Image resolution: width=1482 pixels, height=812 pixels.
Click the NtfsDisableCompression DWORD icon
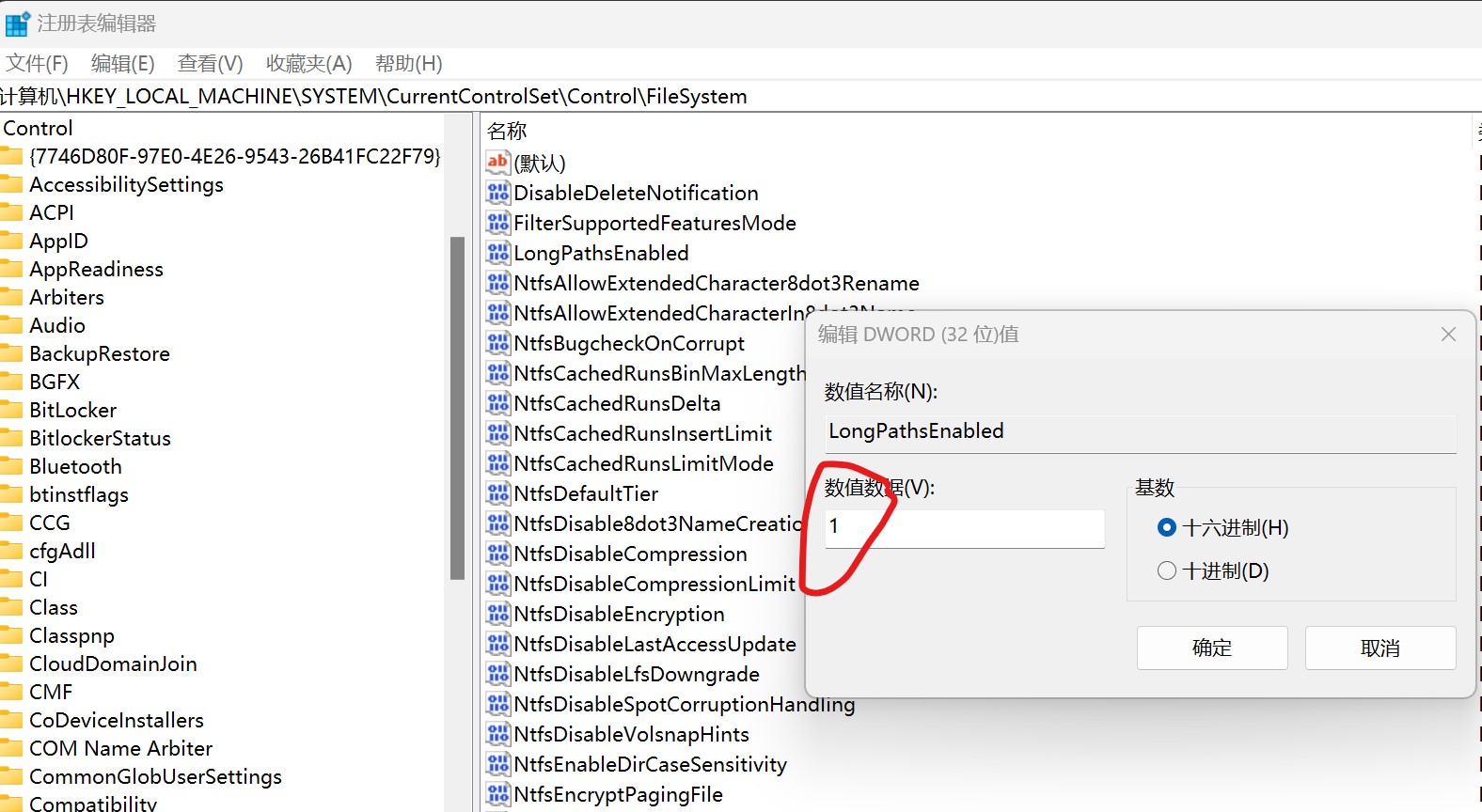point(497,554)
